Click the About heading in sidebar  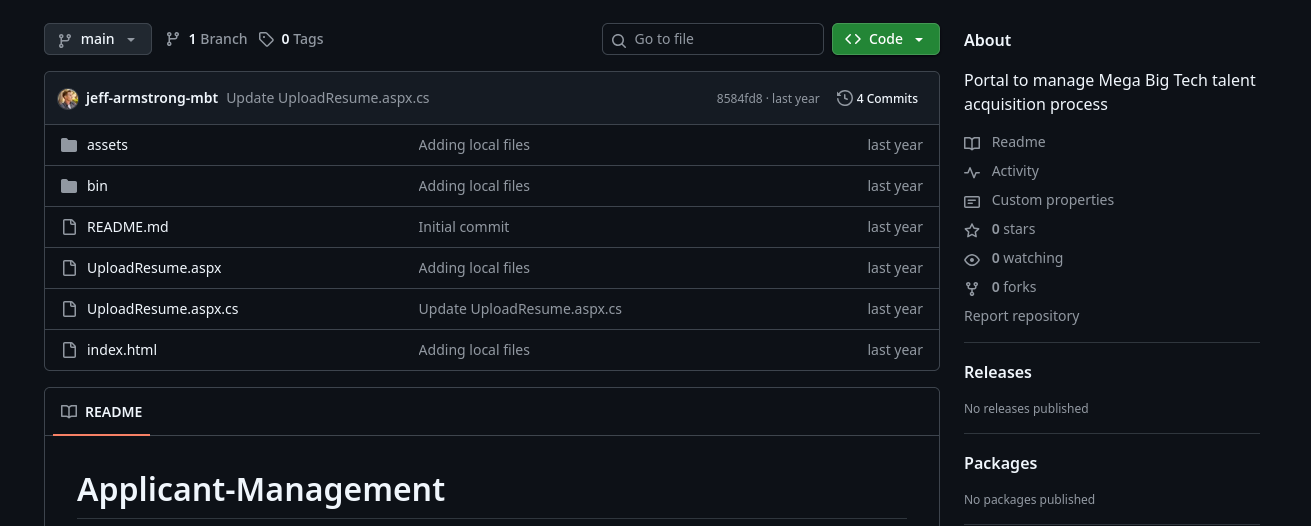[x=987, y=40]
